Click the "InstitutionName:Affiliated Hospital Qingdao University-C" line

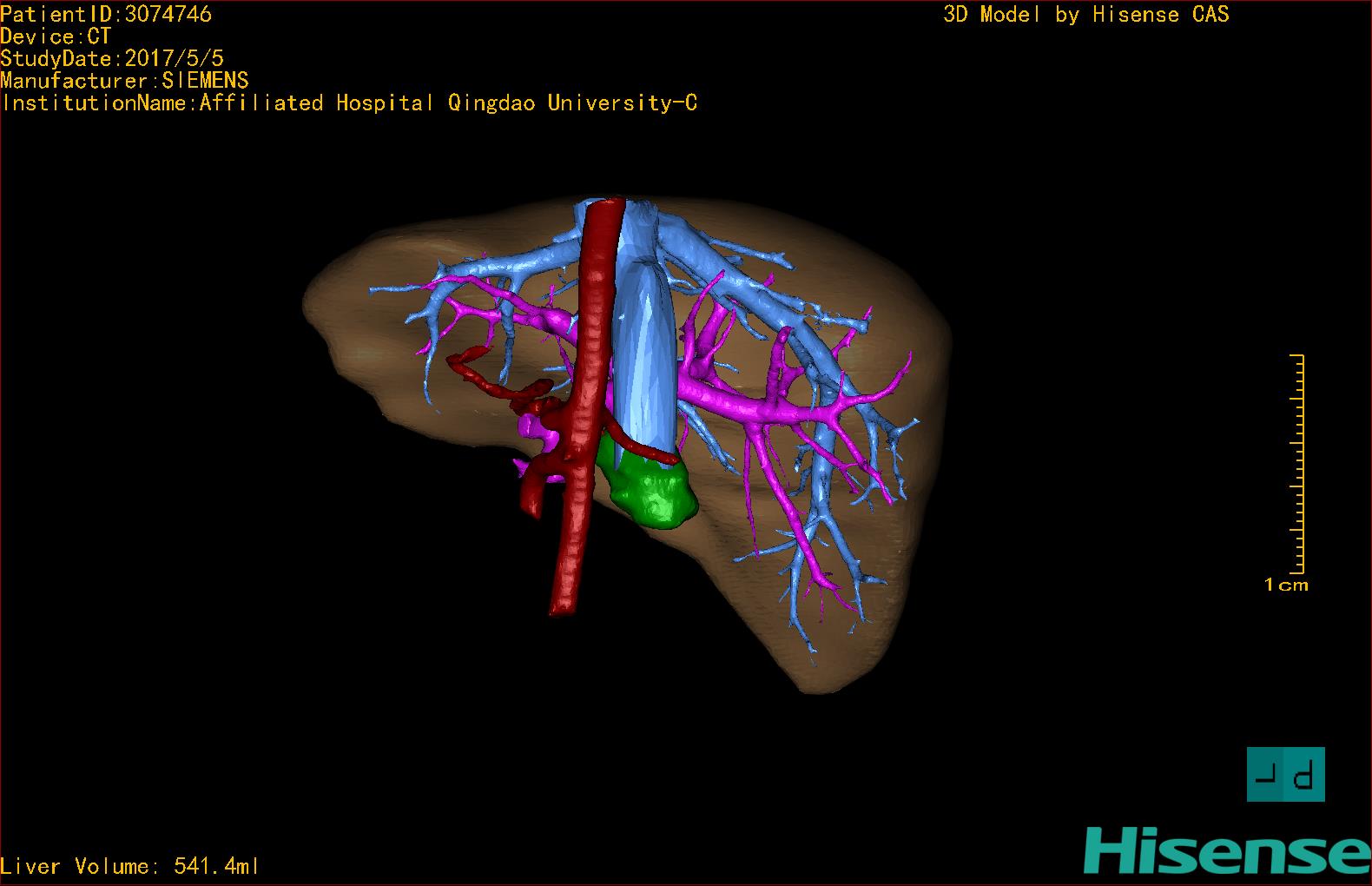point(349,103)
